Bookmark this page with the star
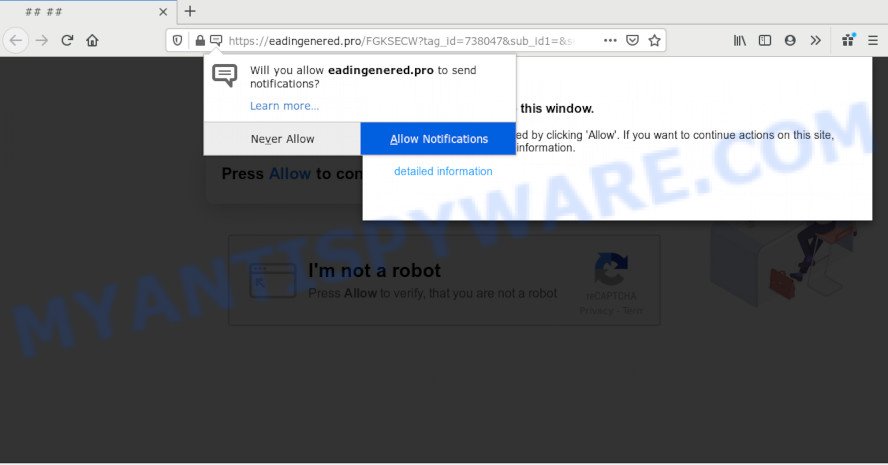The width and height of the screenshot is (888, 465). click(655, 41)
